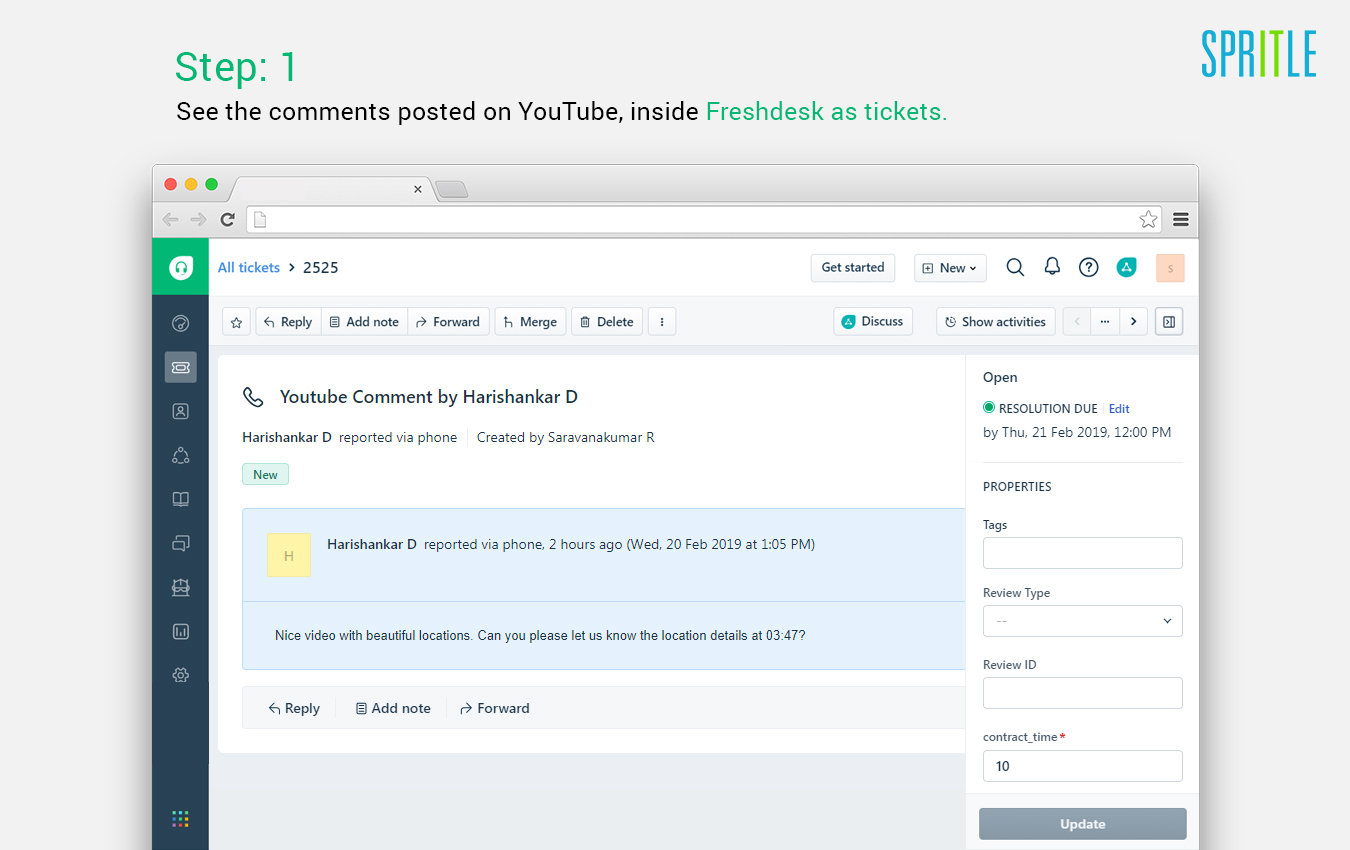Click the browser back arrow
This screenshot has width=1350, height=850.
[171, 219]
